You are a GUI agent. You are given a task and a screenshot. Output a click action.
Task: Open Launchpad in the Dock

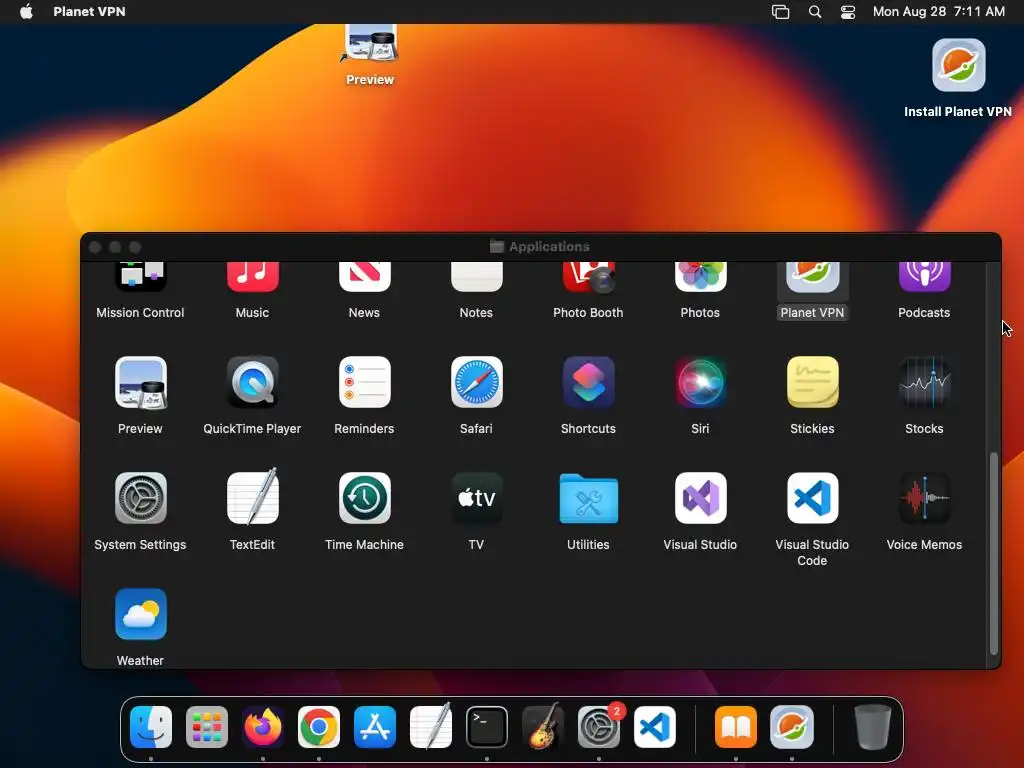[x=207, y=727]
